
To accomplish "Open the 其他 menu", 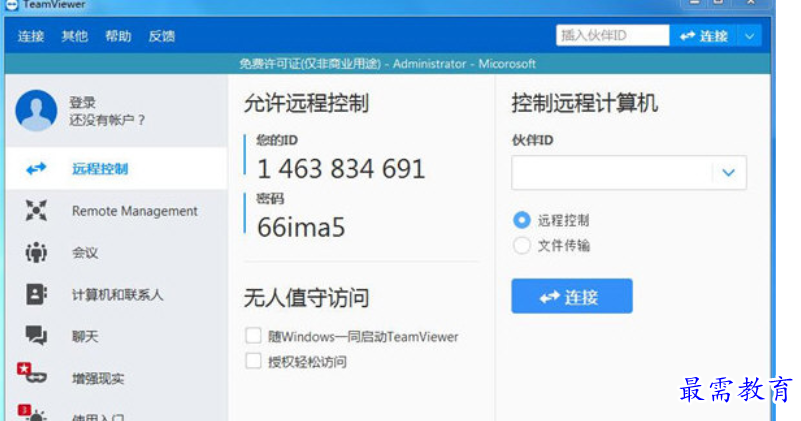I will pyautogui.click(x=75, y=36).
